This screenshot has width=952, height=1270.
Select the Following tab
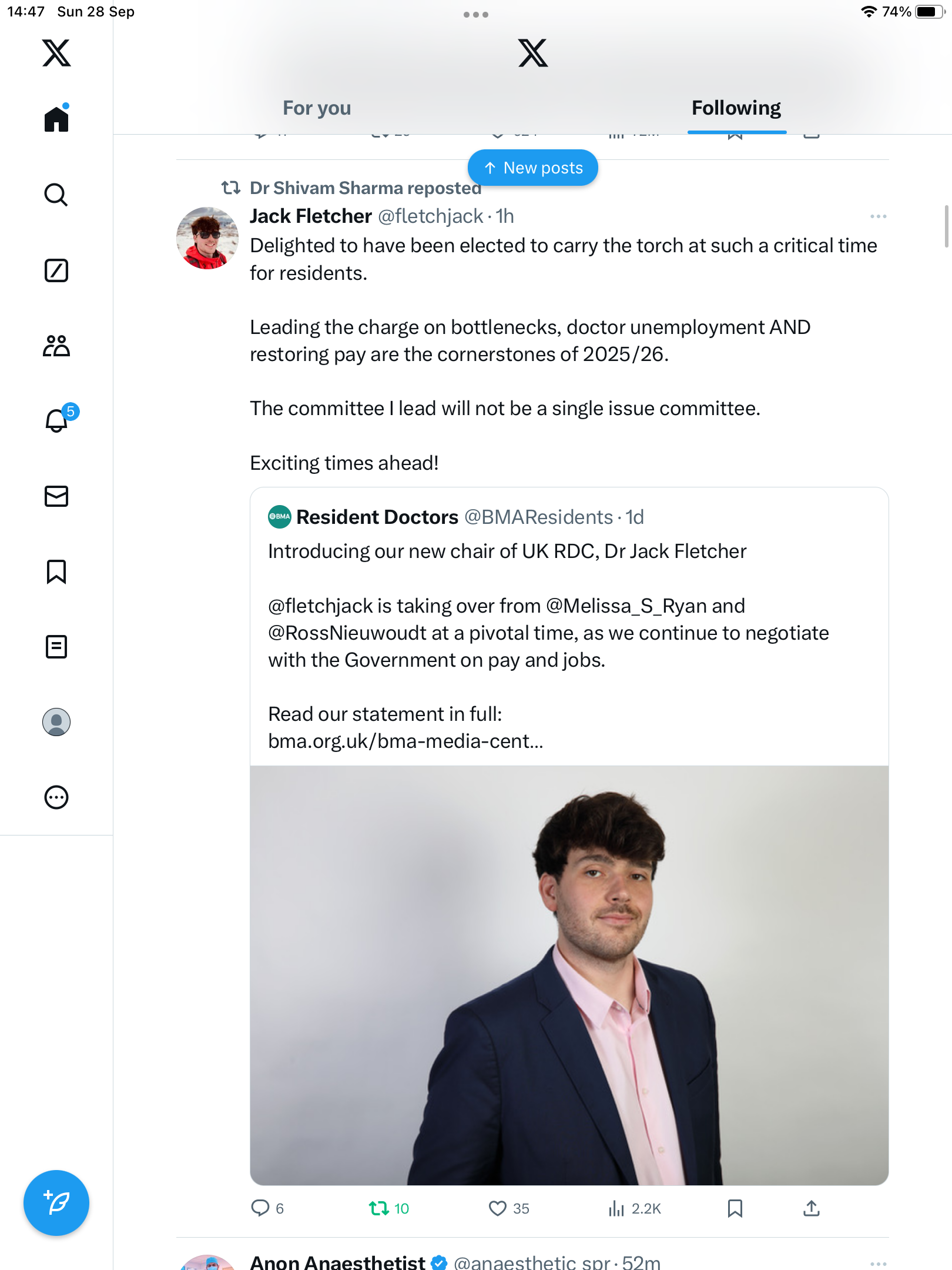pyautogui.click(x=736, y=108)
